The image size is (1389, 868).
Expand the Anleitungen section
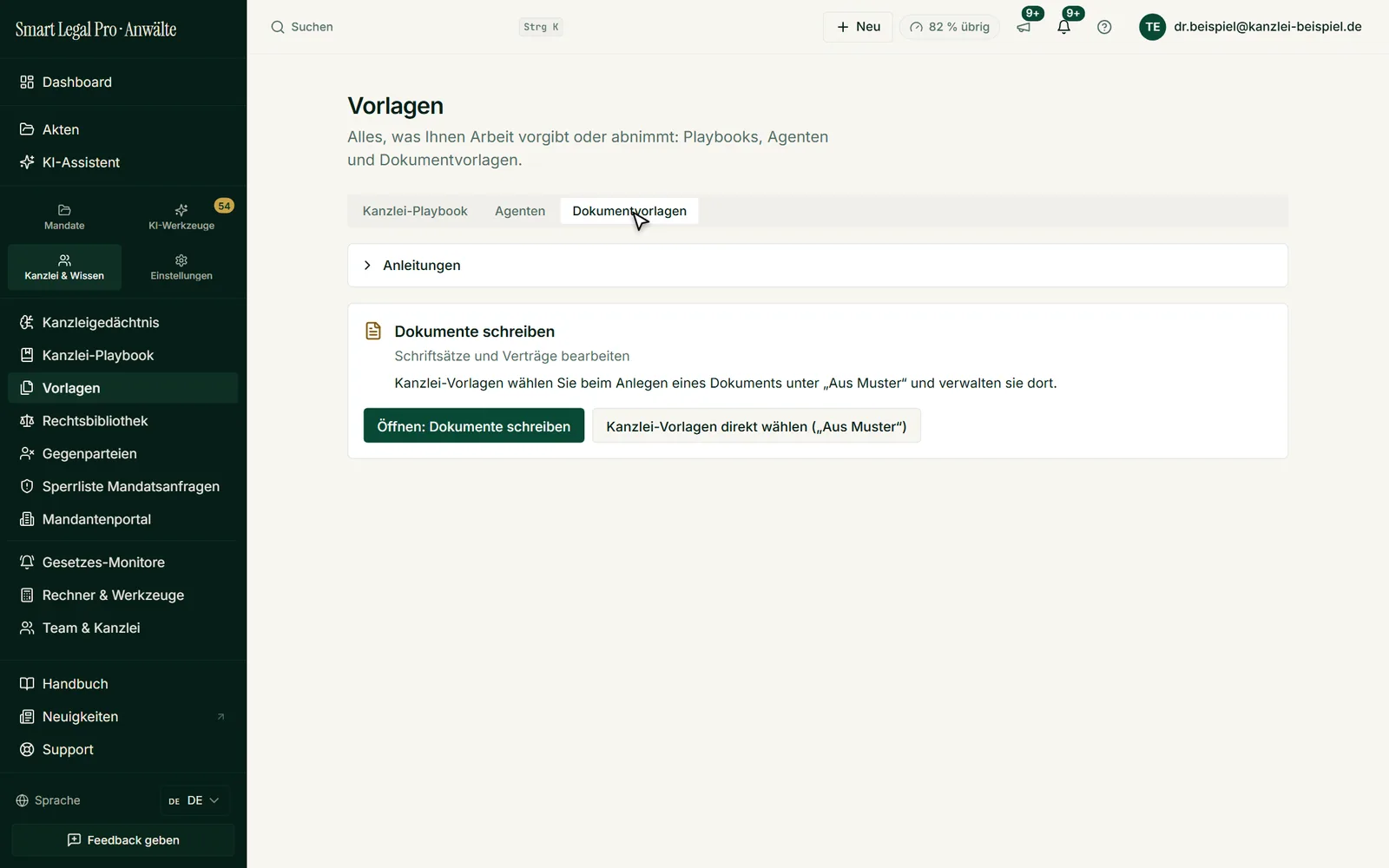click(818, 266)
